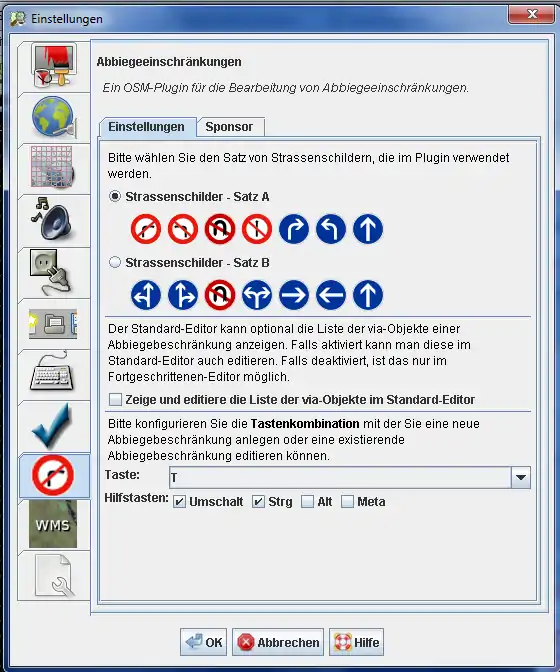Switch to the Sponsor tab
560x672 pixels.
pos(231,127)
